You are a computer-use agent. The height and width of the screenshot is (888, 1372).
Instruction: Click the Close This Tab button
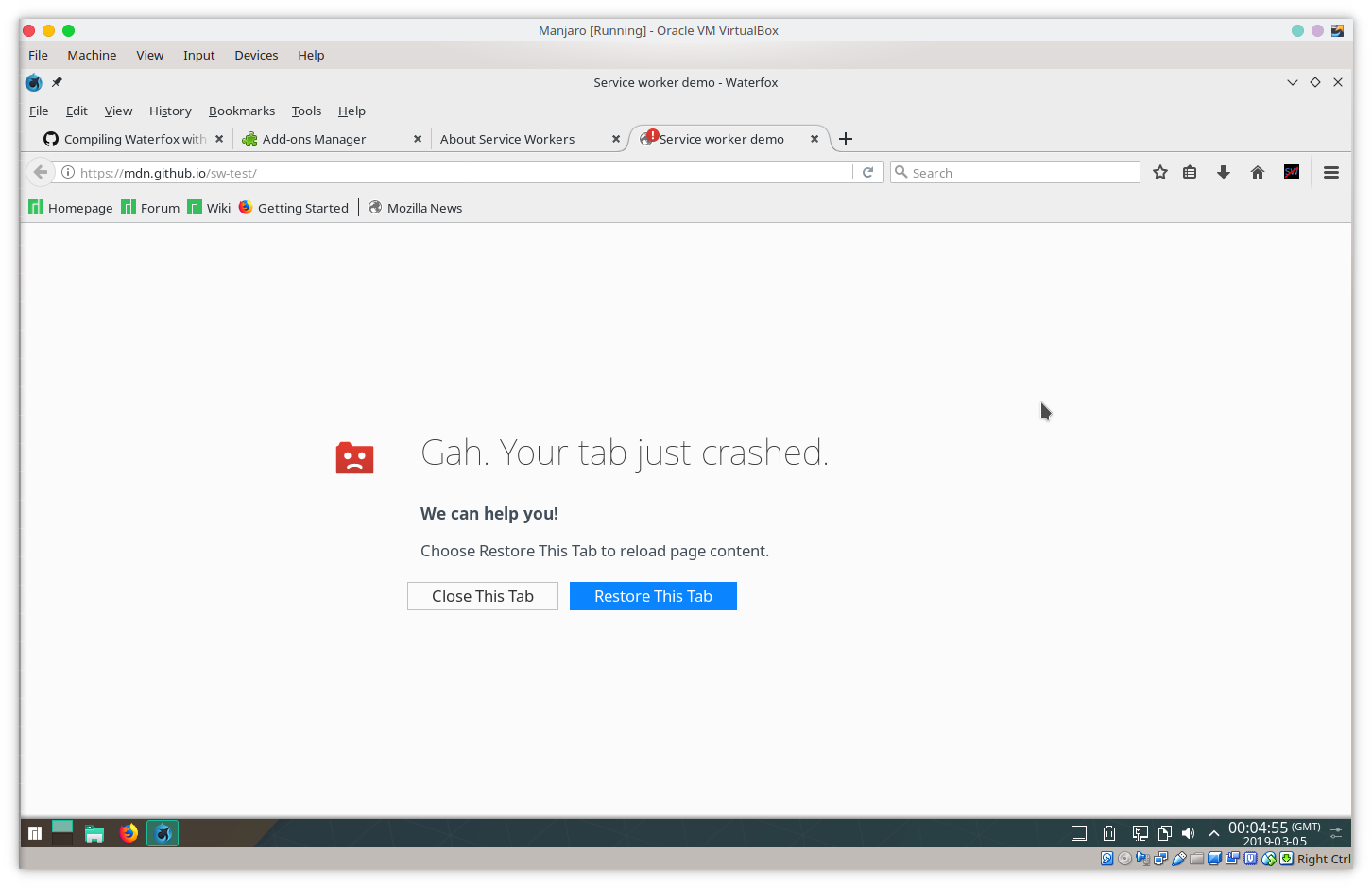[483, 596]
